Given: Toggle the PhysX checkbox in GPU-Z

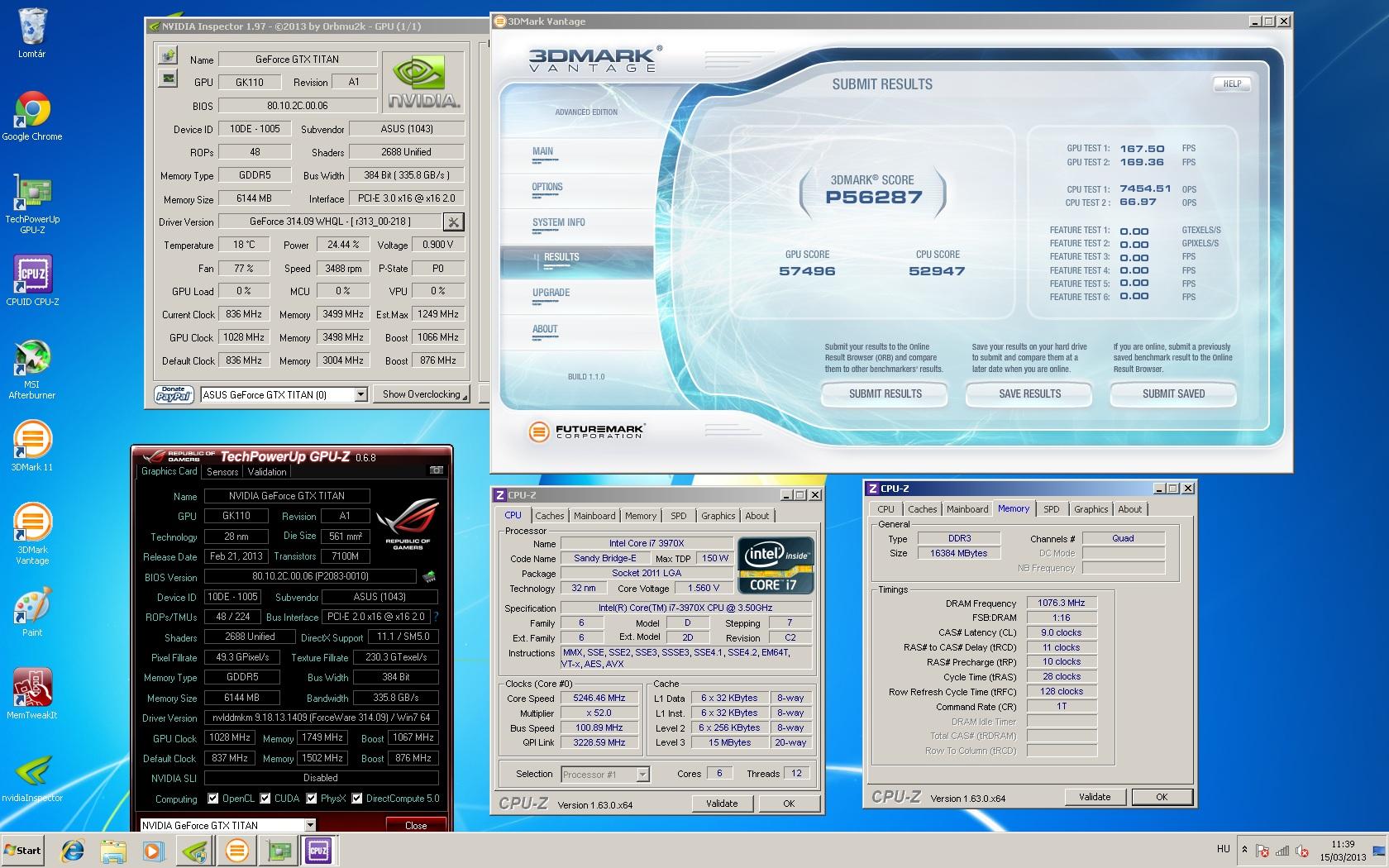Looking at the screenshot, I should (x=312, y=799).
